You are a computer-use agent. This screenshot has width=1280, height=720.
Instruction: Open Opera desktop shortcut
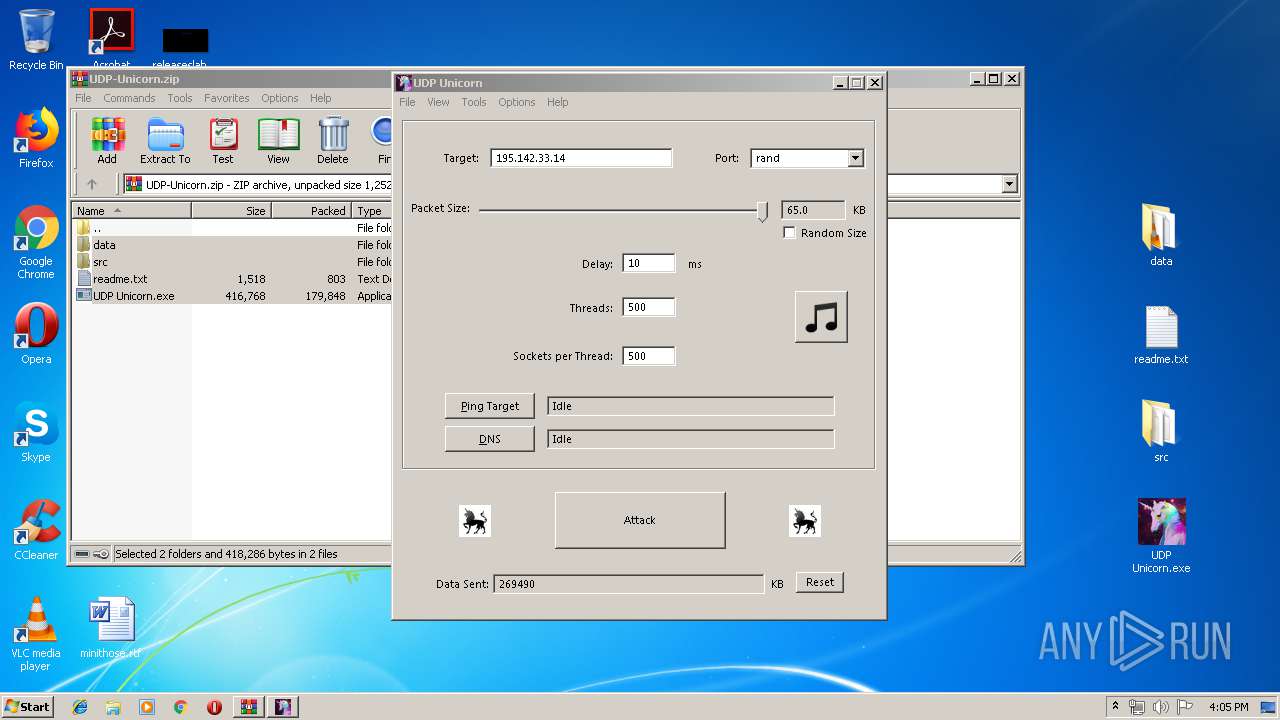click(36, 334)
